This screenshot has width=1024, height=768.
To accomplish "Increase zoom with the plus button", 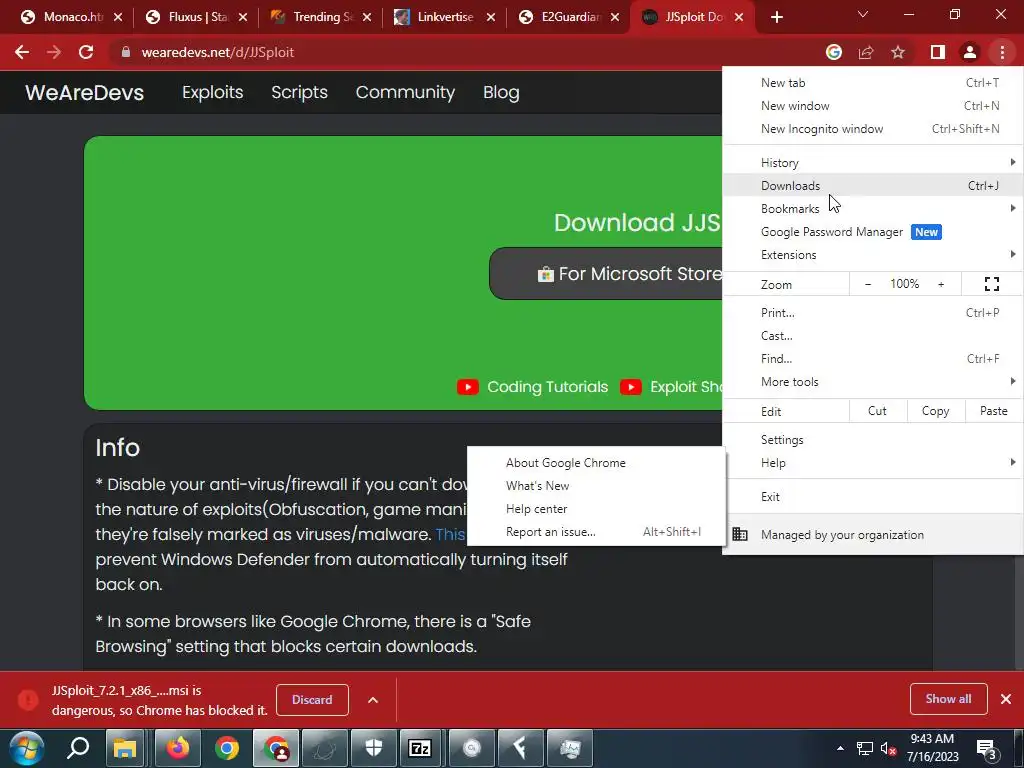I will pyautogui.click(x=941, y=284).
